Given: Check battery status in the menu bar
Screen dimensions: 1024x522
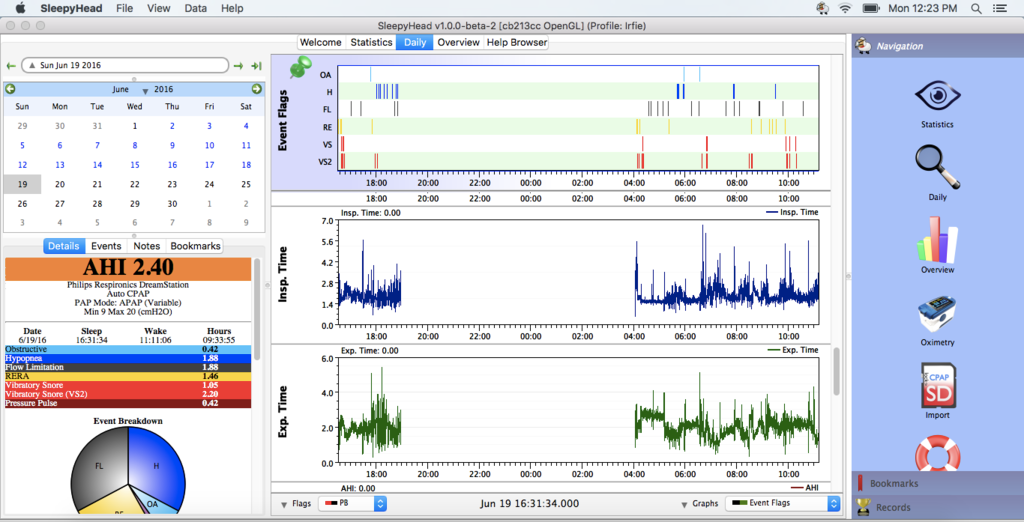Looking at the screenshot, I should [871, 8].
